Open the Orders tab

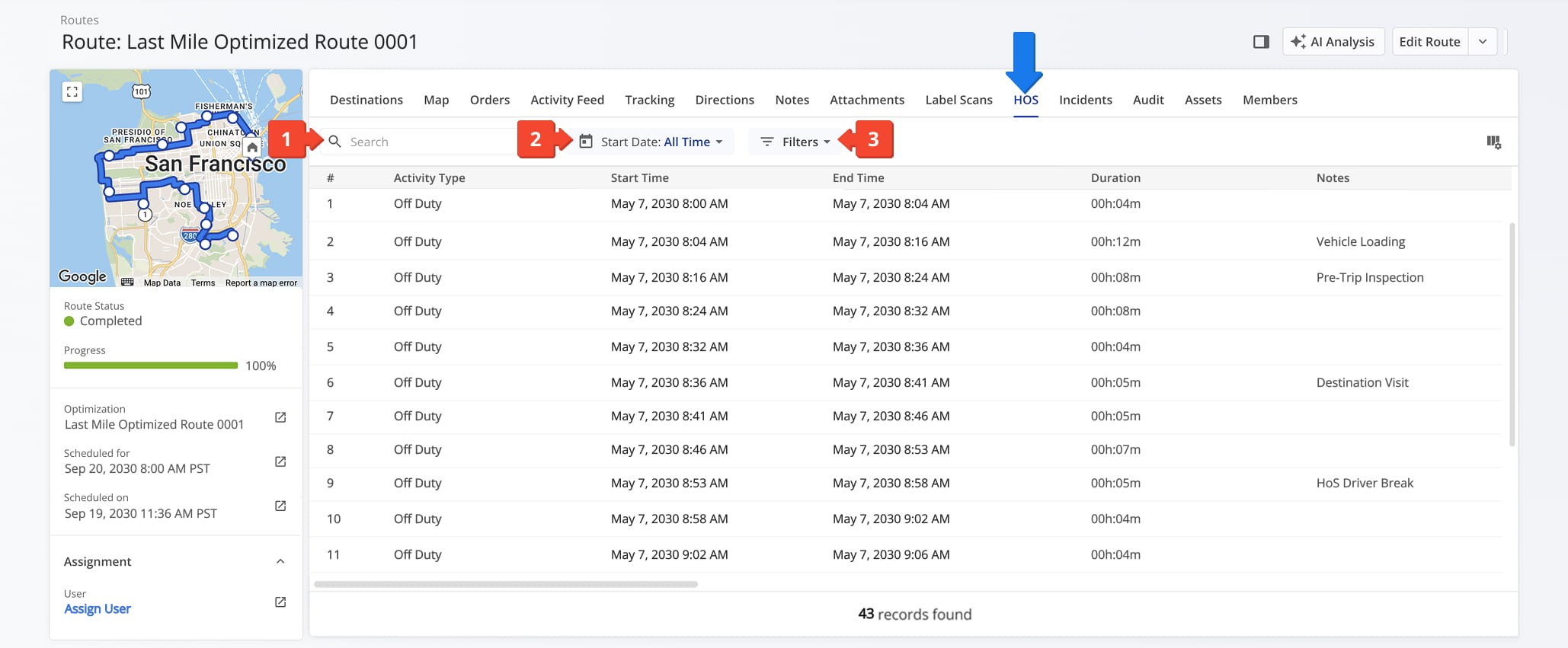pyautogui.click(x=490, y=100)
